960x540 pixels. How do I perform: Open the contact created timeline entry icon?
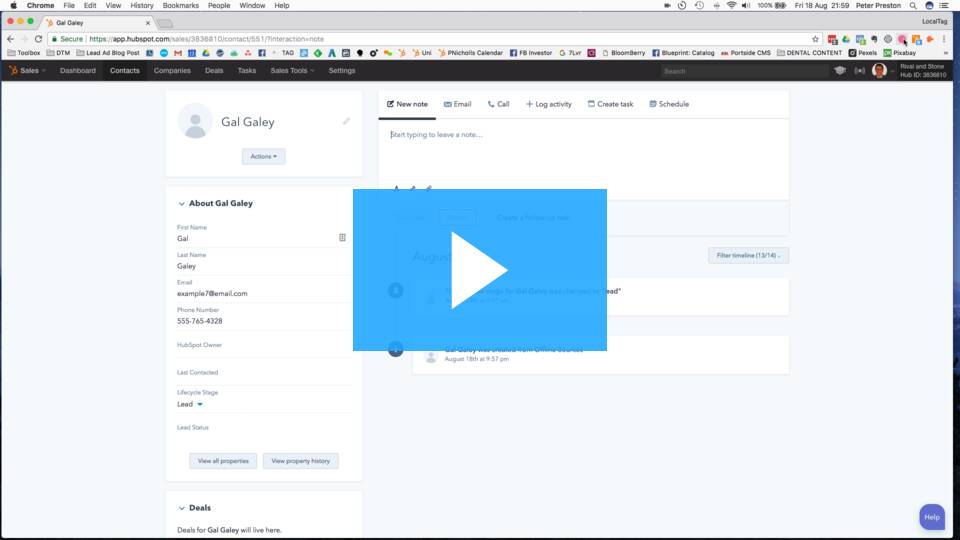[x=396, y=349]
